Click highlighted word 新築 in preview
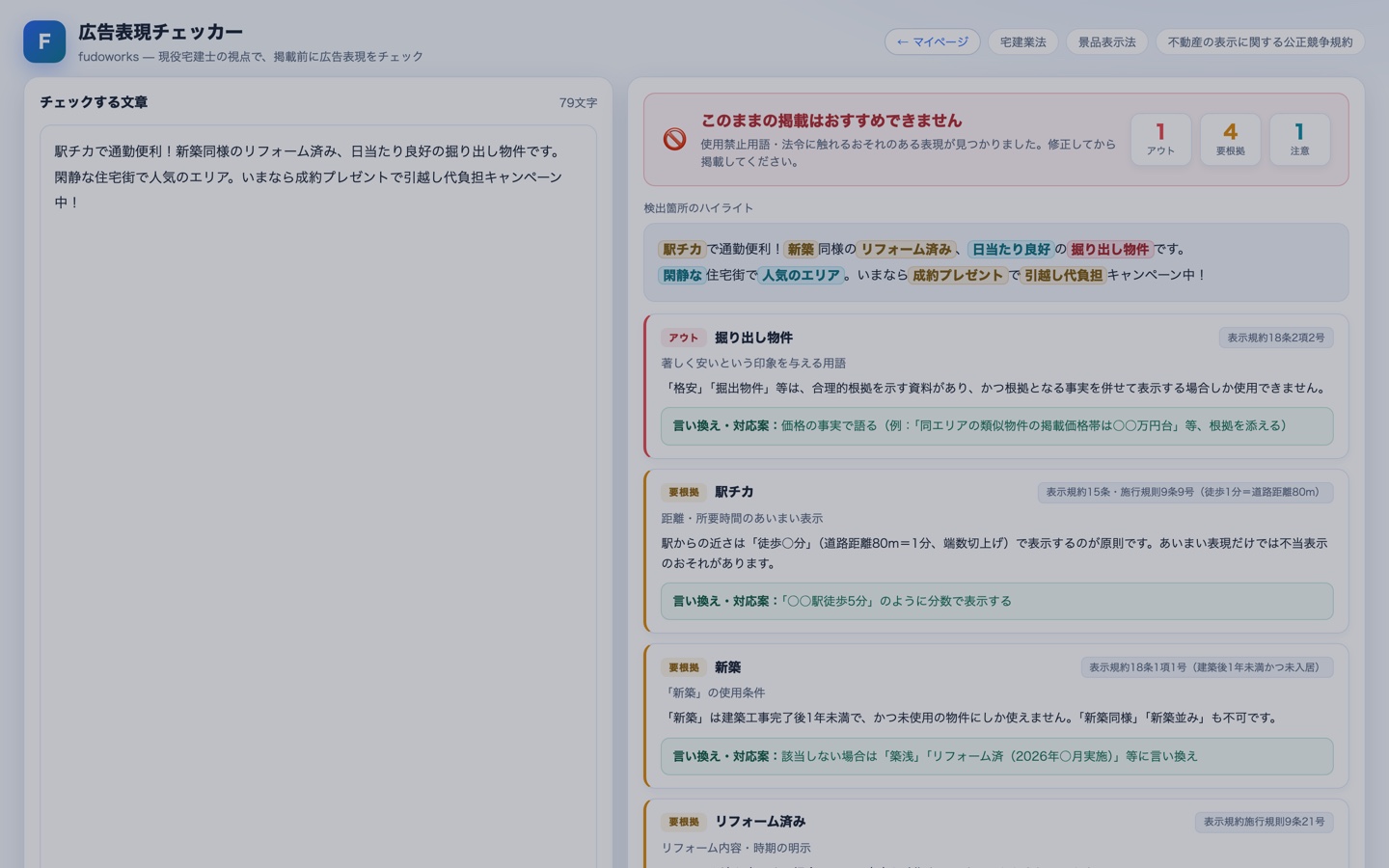Image resolution: width=1389 pixels, height=868 pixels. pyautogui.click(x=801, y=249)
